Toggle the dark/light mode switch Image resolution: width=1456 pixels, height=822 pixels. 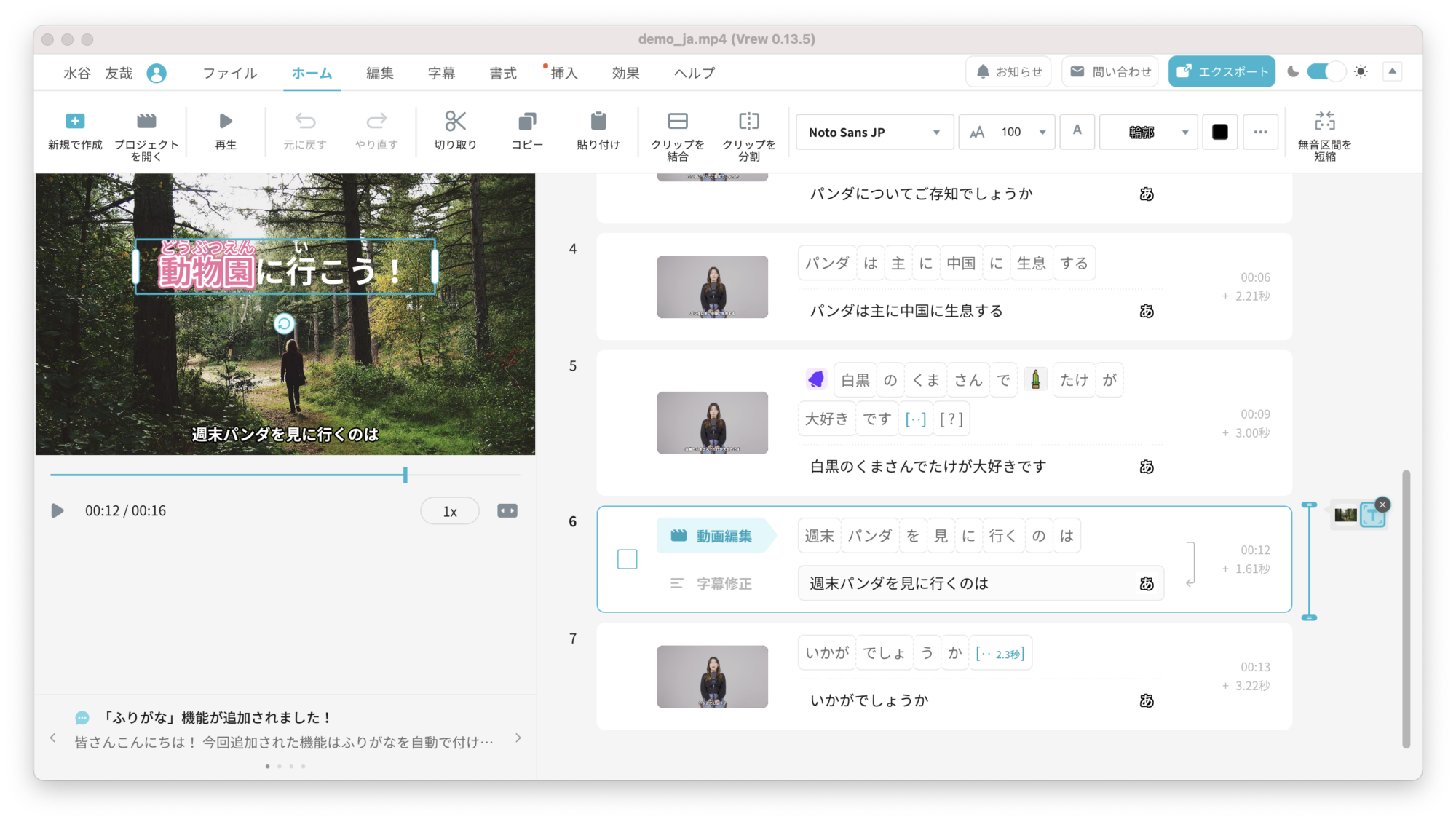(1326, 71)
